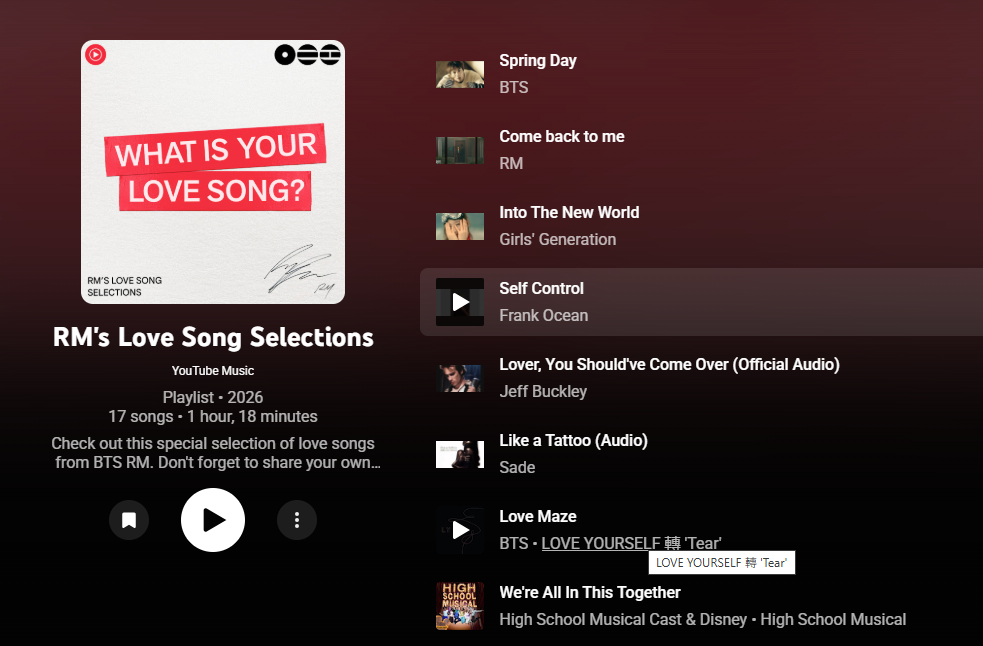Expand the truncated playlist description
The height and width of the screenshot is (646, 983).
pos(216,453)
